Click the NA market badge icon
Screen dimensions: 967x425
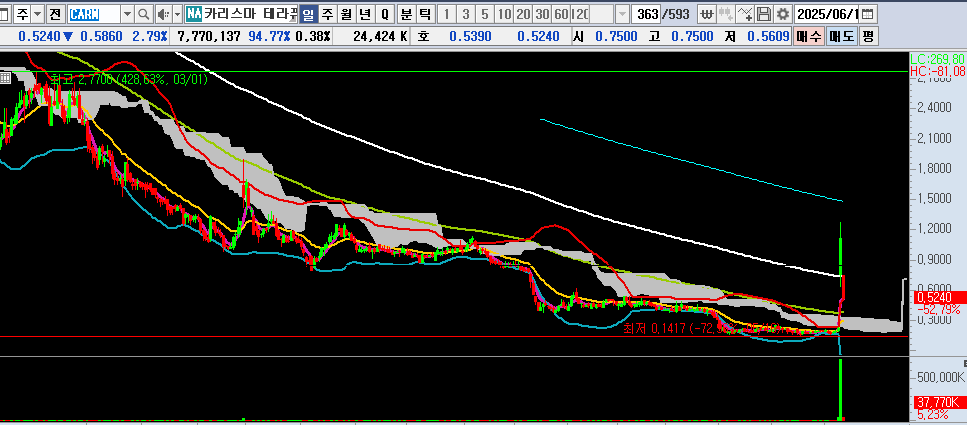[x=194, y=14]
